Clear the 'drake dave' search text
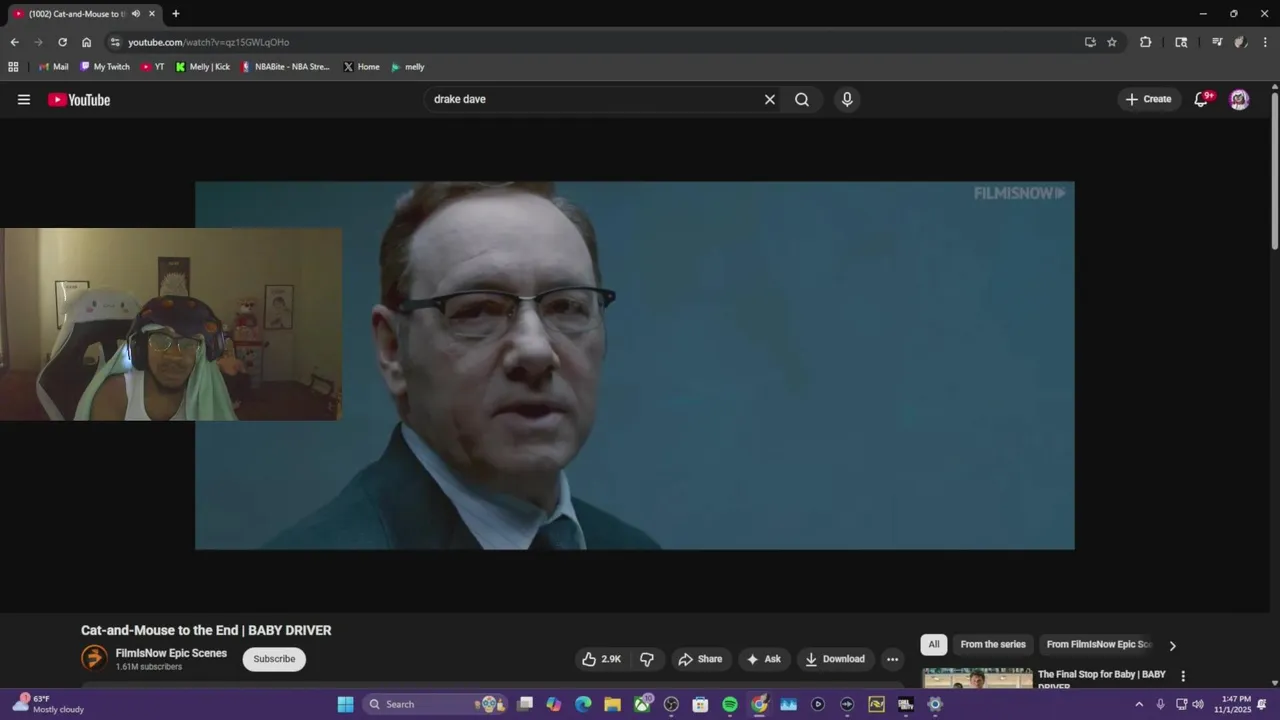This screenshot has width=1280, height=720. click(770, 99)
